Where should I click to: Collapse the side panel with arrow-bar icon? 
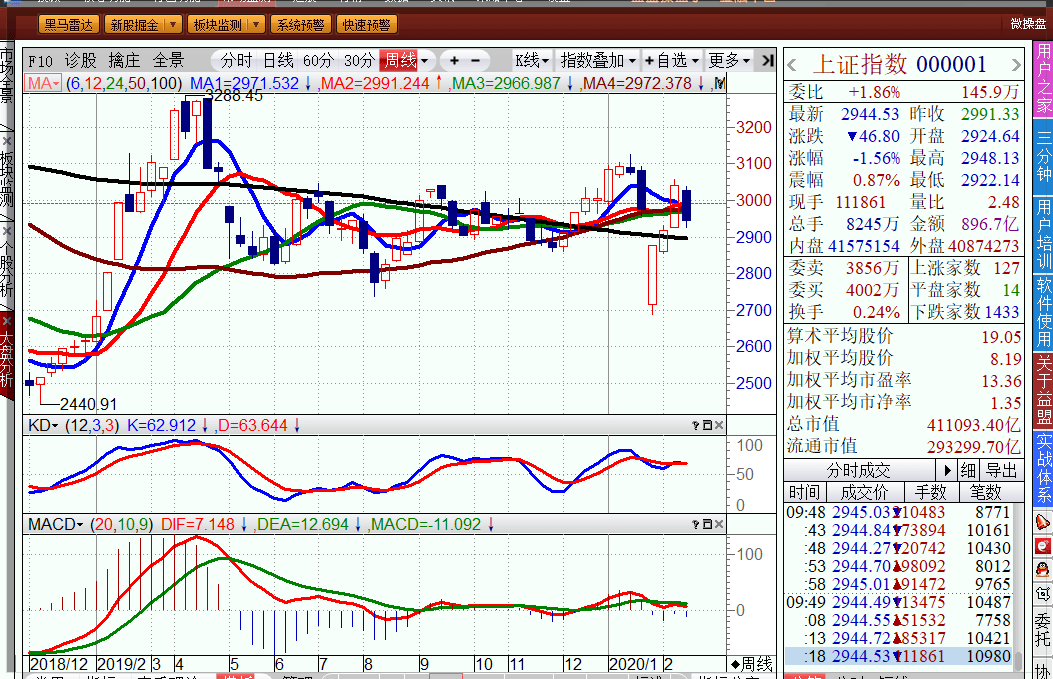point(768,61)
